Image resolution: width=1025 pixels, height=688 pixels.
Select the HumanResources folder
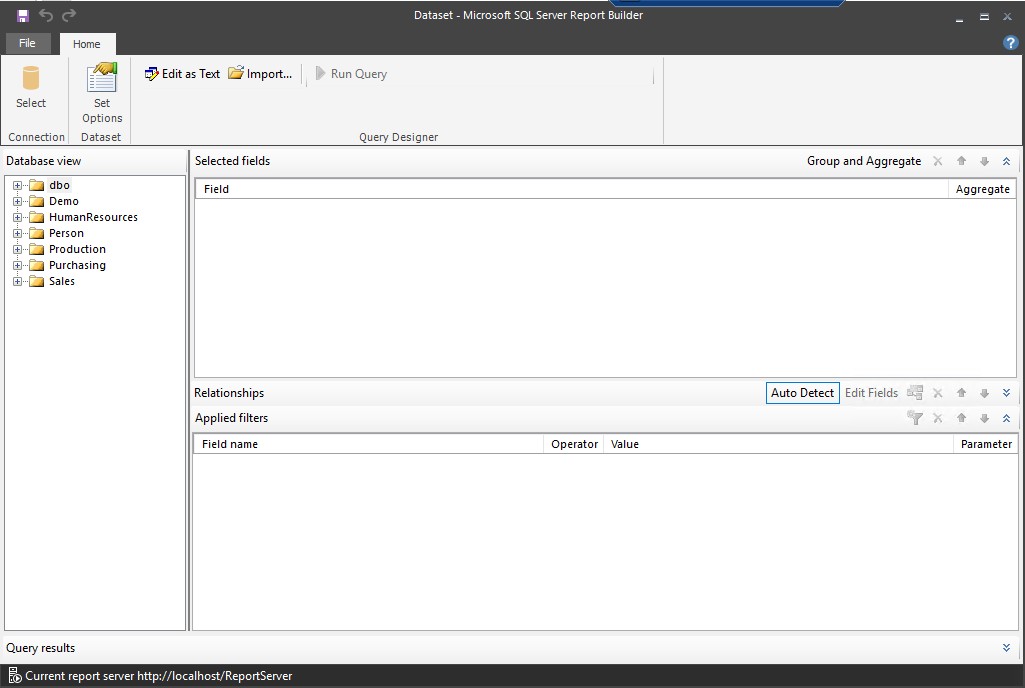coord(84,217)
